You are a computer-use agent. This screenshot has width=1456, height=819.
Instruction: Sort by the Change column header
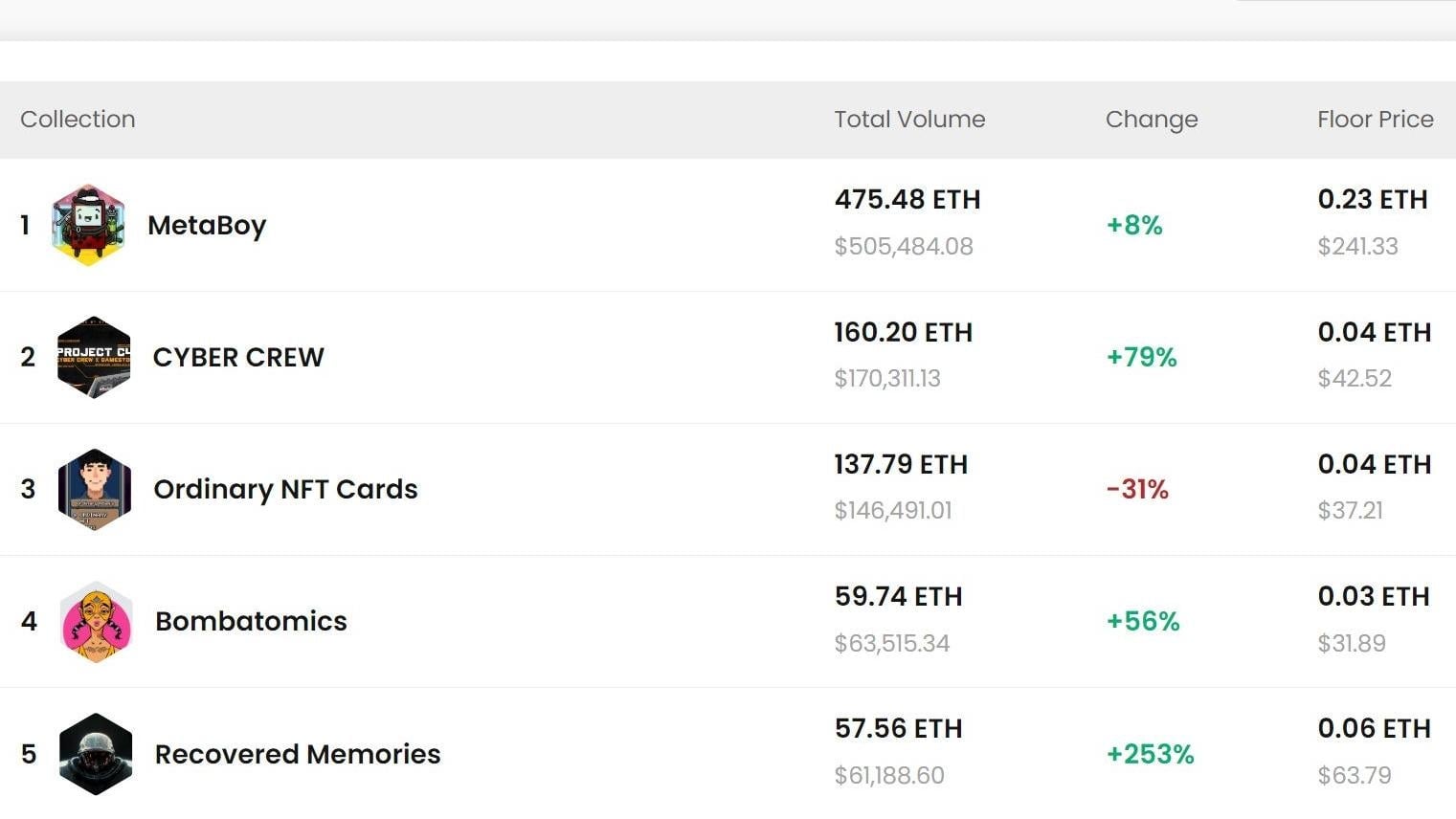pyautogui.click(x=1152, y=119)
